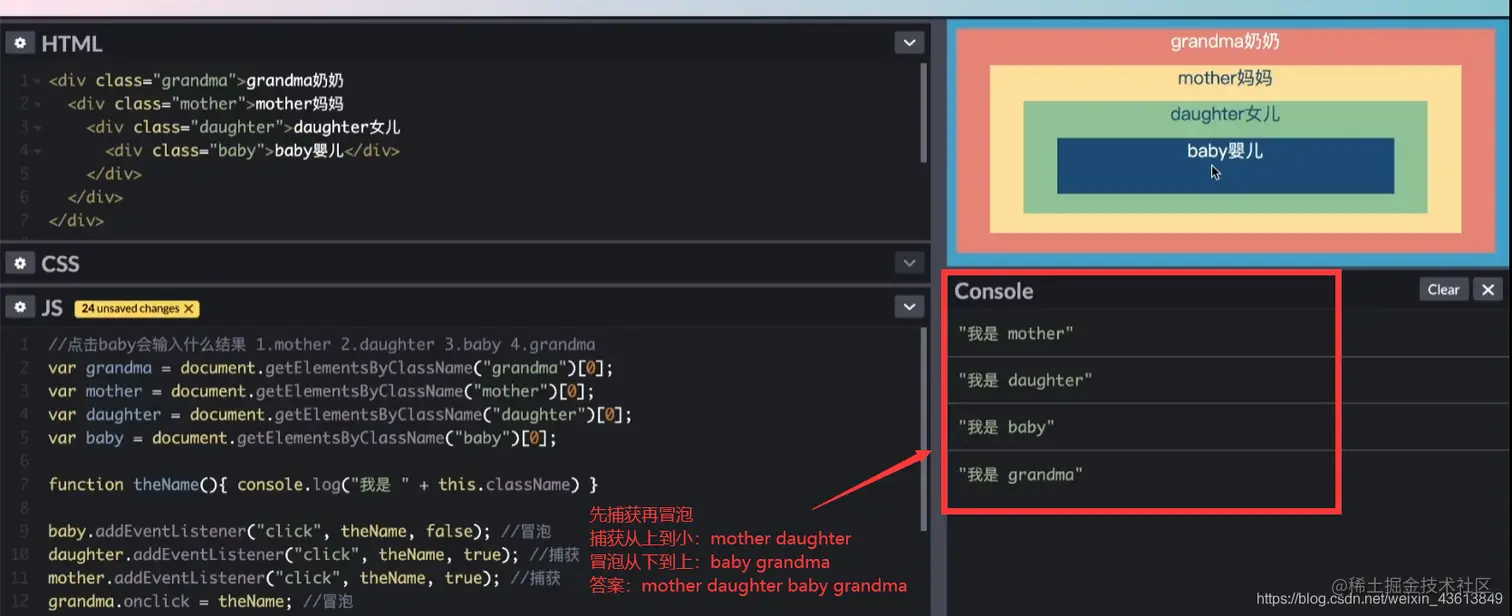Click the grandma奶奶 label in preview
The height and width of the screenshot is (616, 1512).
pos(1225,42)
